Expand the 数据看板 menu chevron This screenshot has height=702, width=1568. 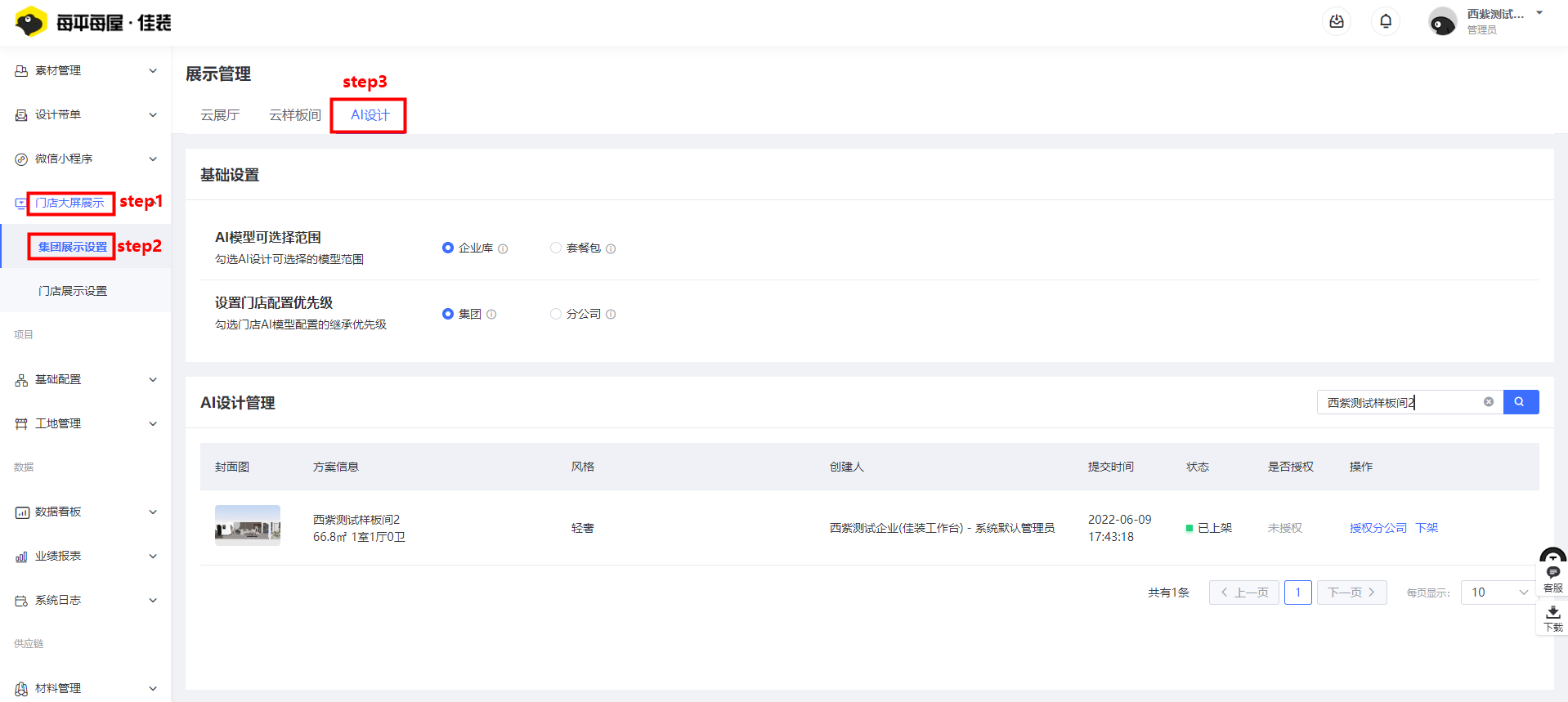point(153,512)
